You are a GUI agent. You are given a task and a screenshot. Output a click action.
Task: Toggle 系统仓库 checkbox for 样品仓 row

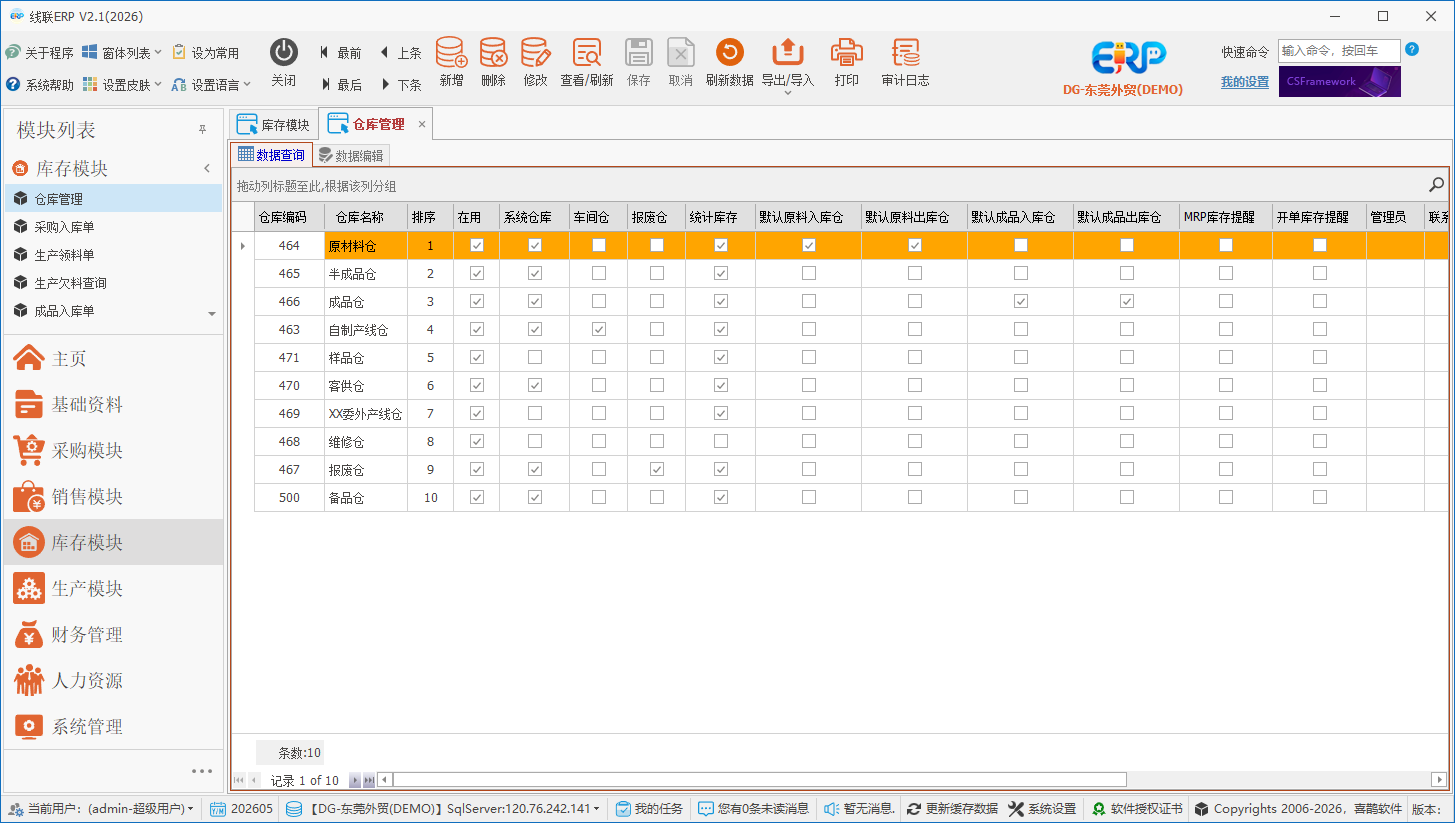535,357
